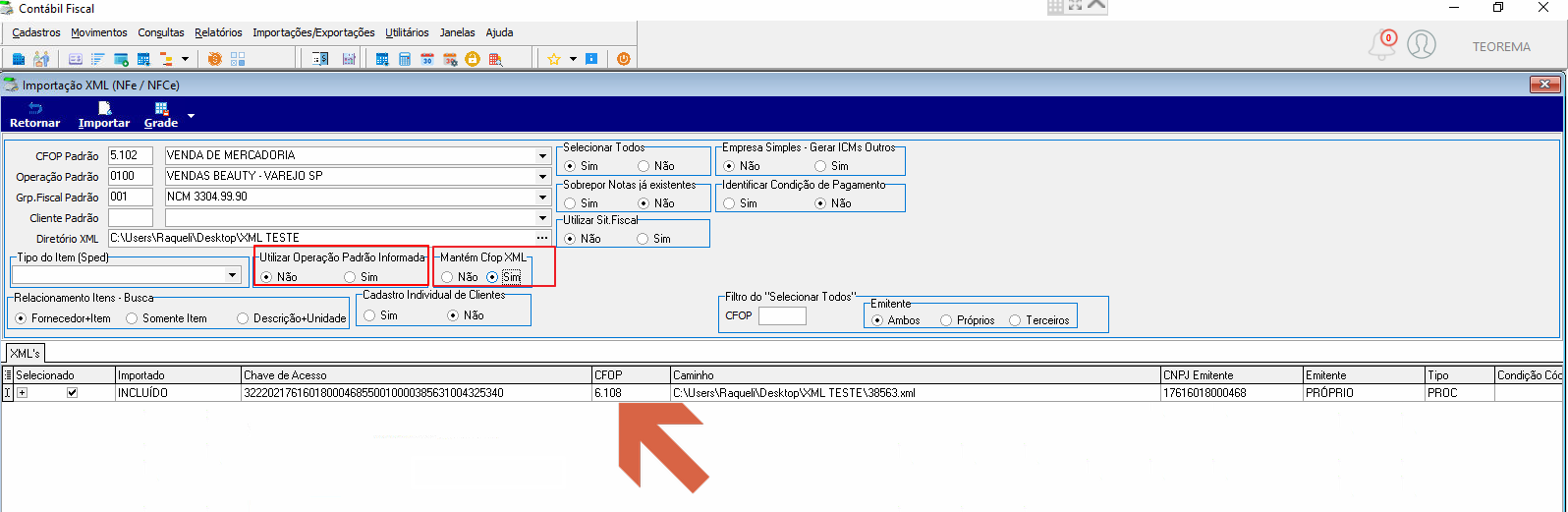This screenshot has width=1568, height=512.
Task: Open the Utilitários menu
Action: click(407, 32)
